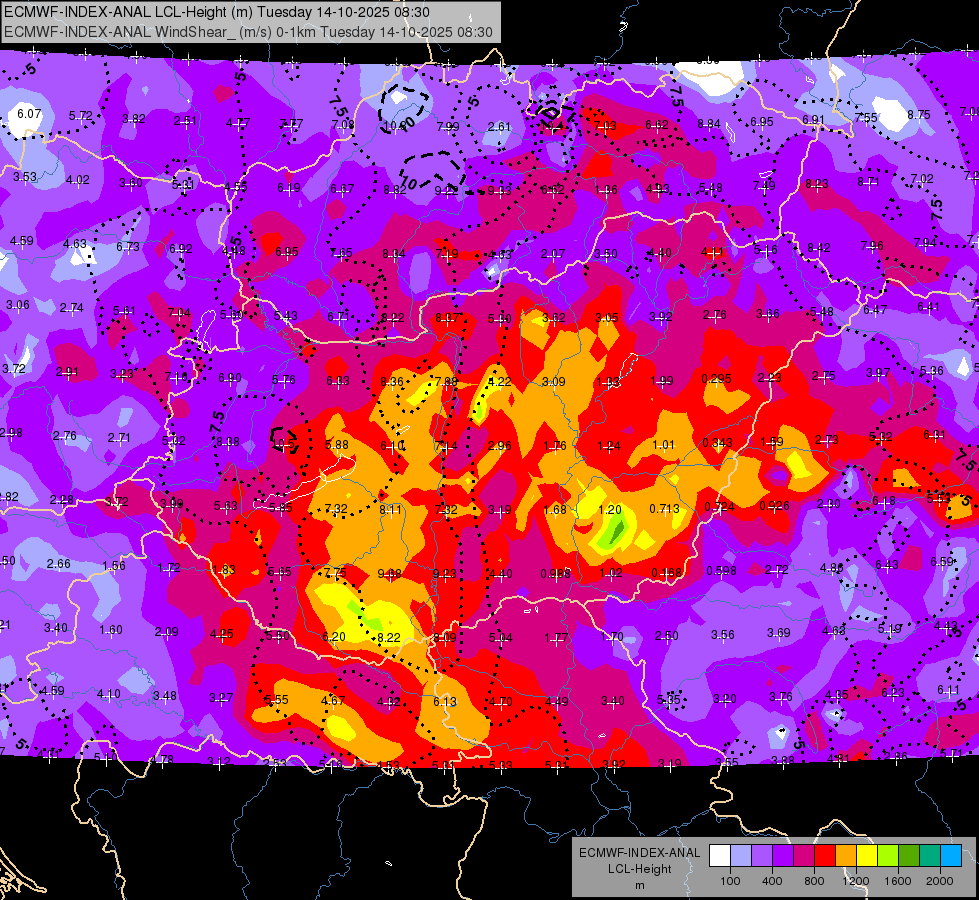Click the 9.68 grid point value
979x900 pixels.
pyautogui.click(x=390, y=573)
